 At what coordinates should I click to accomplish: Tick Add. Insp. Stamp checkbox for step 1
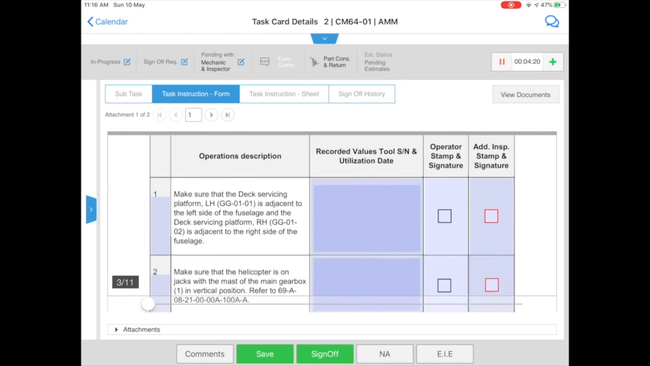(491, 216)
